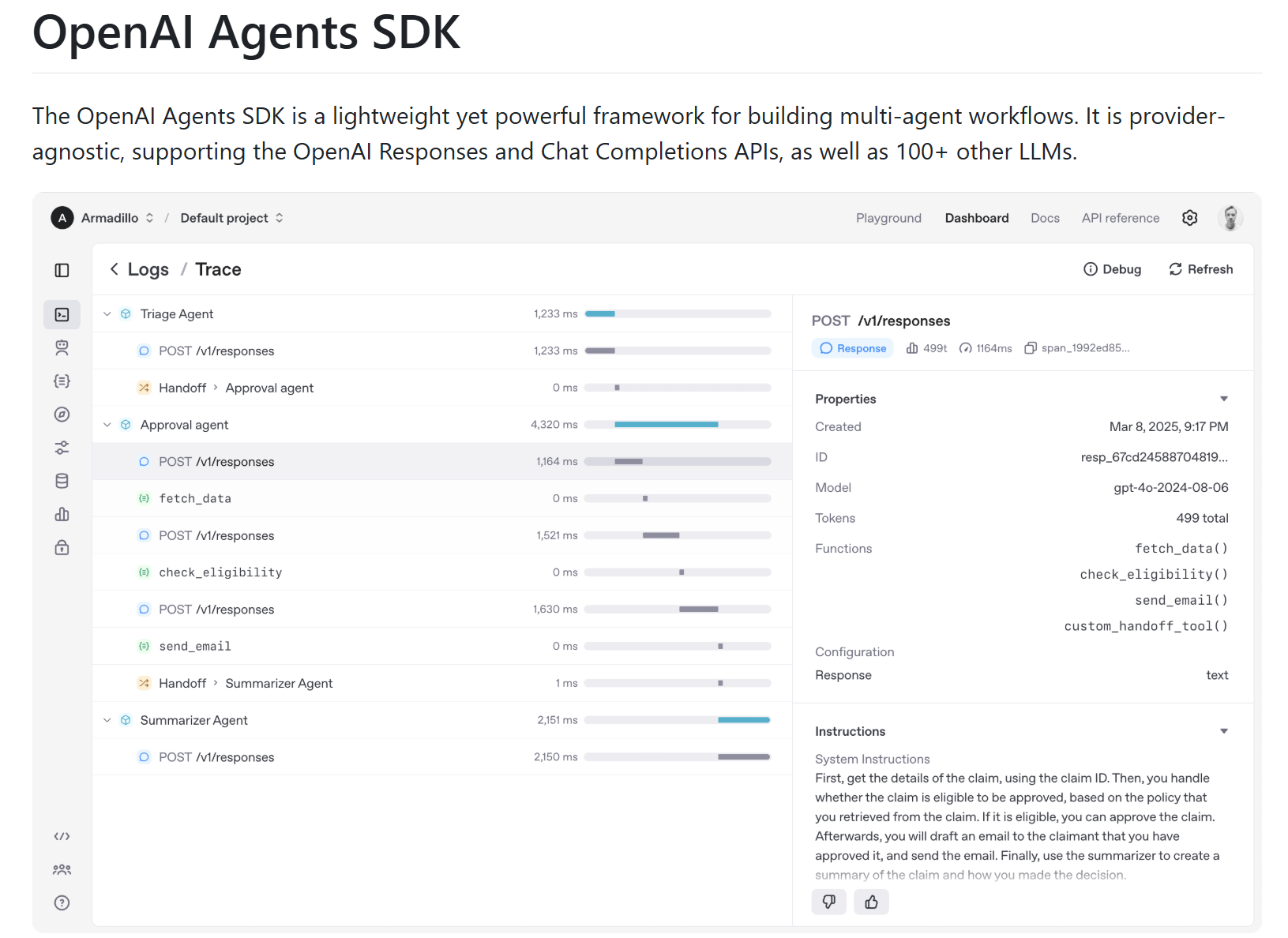
Task: Open the database storage sidebar icon
Action: pos(62,481)
